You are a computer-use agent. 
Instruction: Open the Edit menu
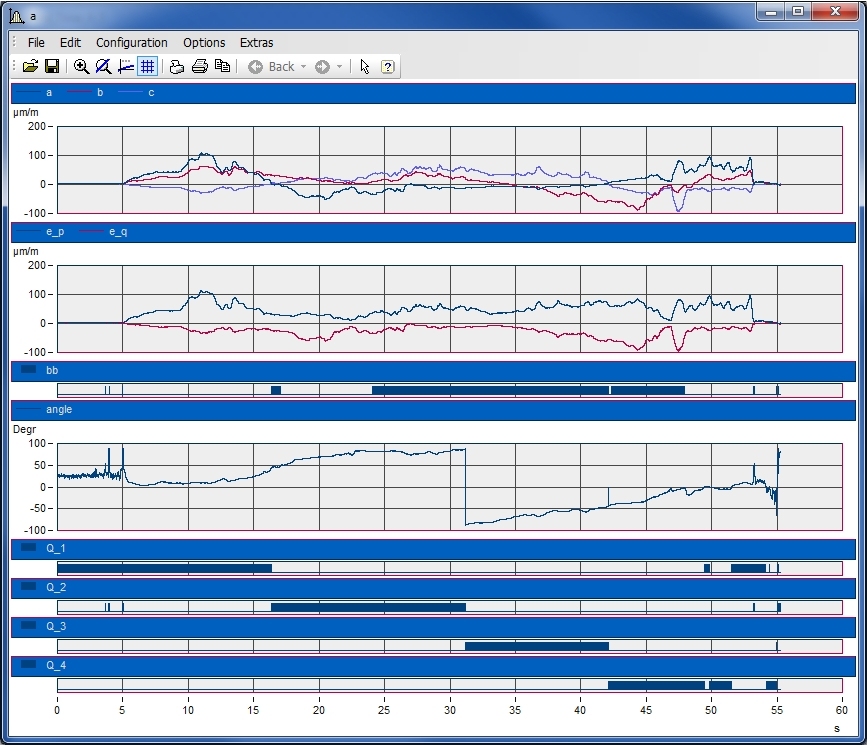pos(70,43)
